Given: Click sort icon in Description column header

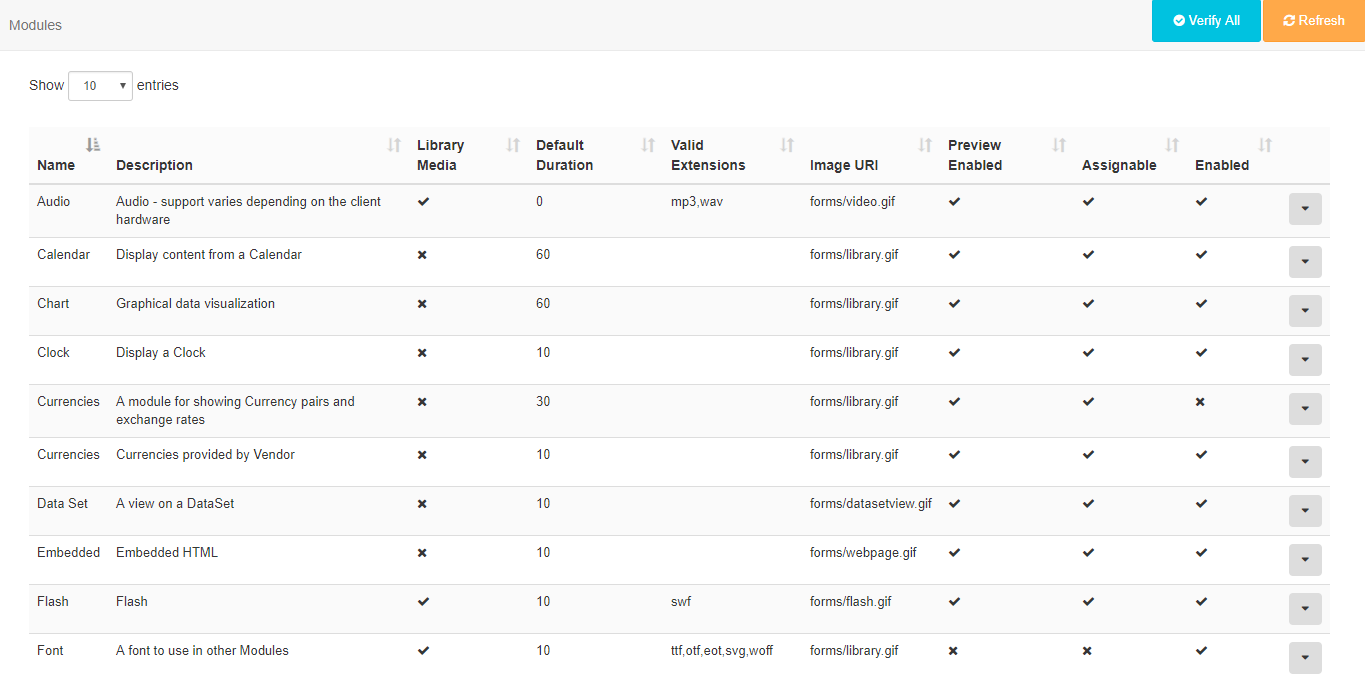Looking at the screenshot, I should tap(394, 145).
